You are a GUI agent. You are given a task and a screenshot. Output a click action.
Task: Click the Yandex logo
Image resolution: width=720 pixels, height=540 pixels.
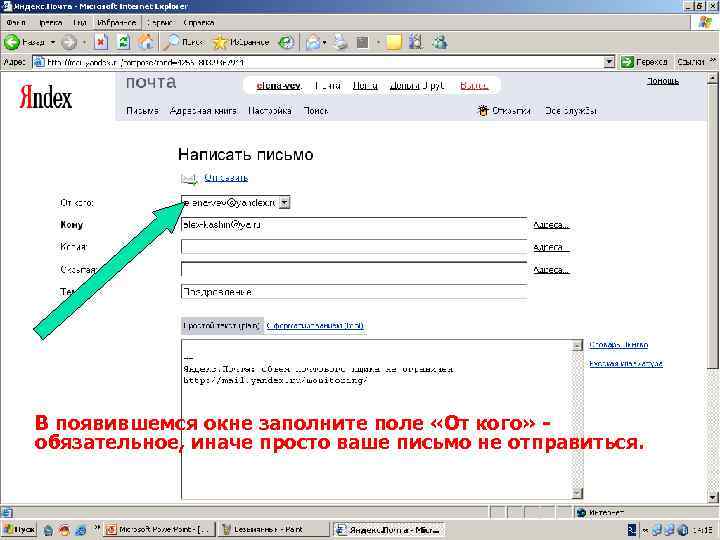[x=45, y=97]
